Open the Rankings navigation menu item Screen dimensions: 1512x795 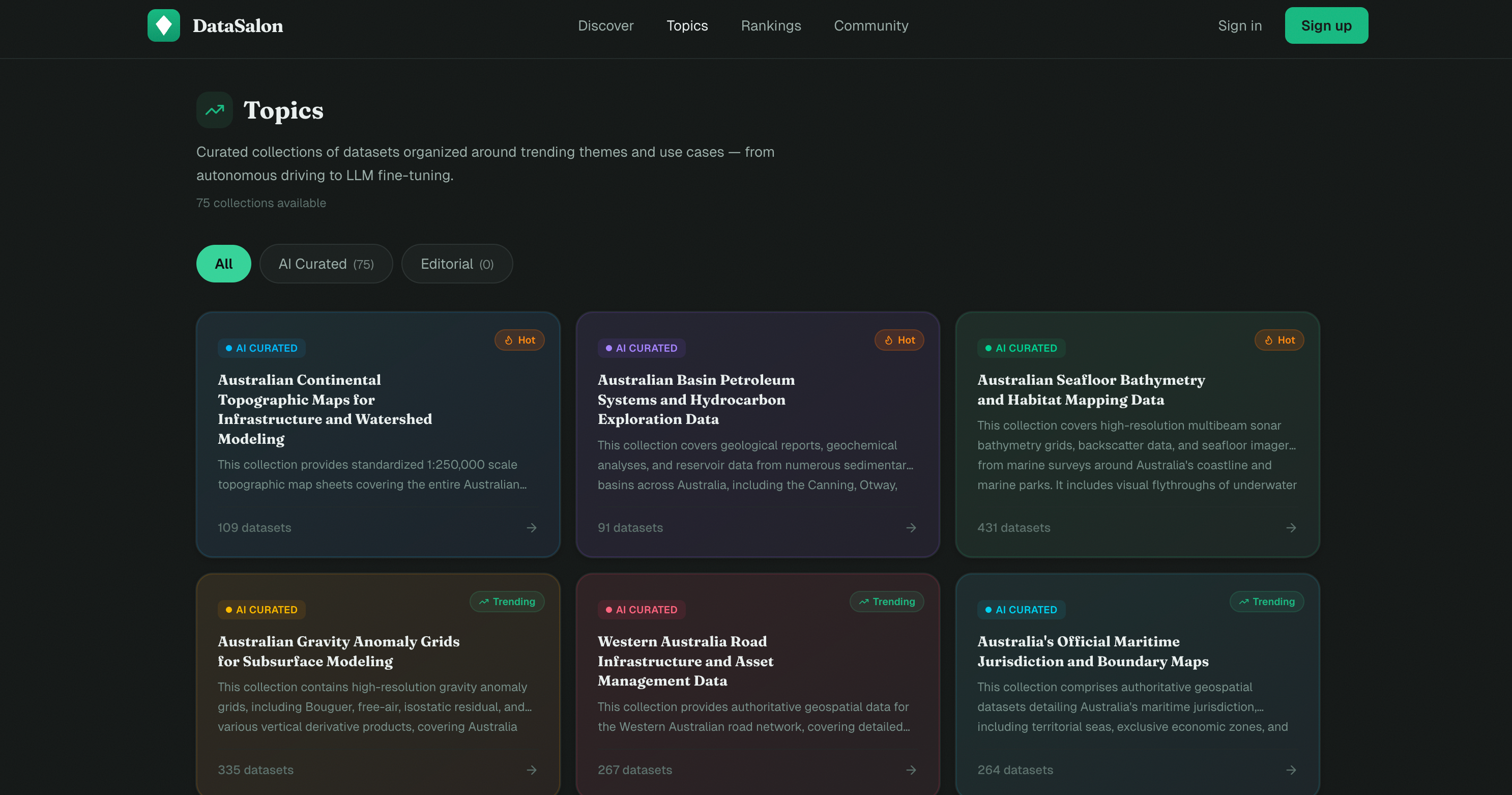[x=771, y=25]
